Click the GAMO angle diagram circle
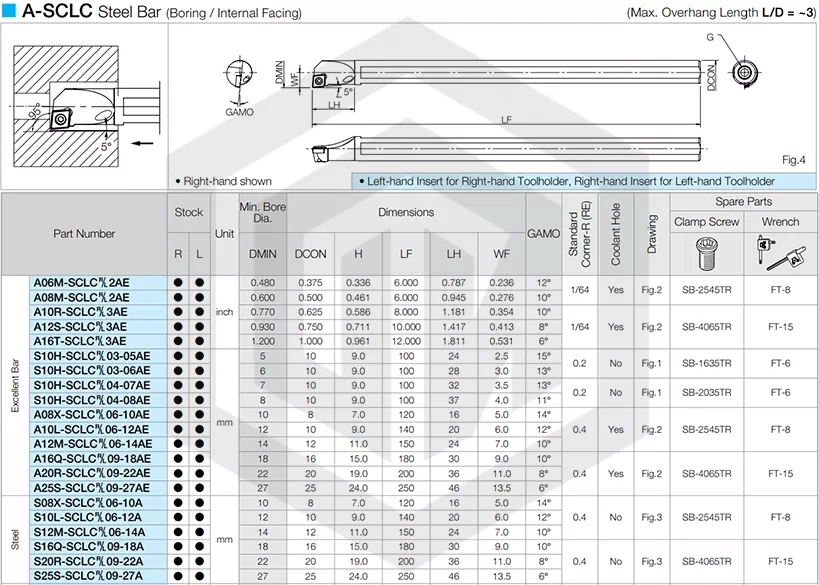 [239, 75]
